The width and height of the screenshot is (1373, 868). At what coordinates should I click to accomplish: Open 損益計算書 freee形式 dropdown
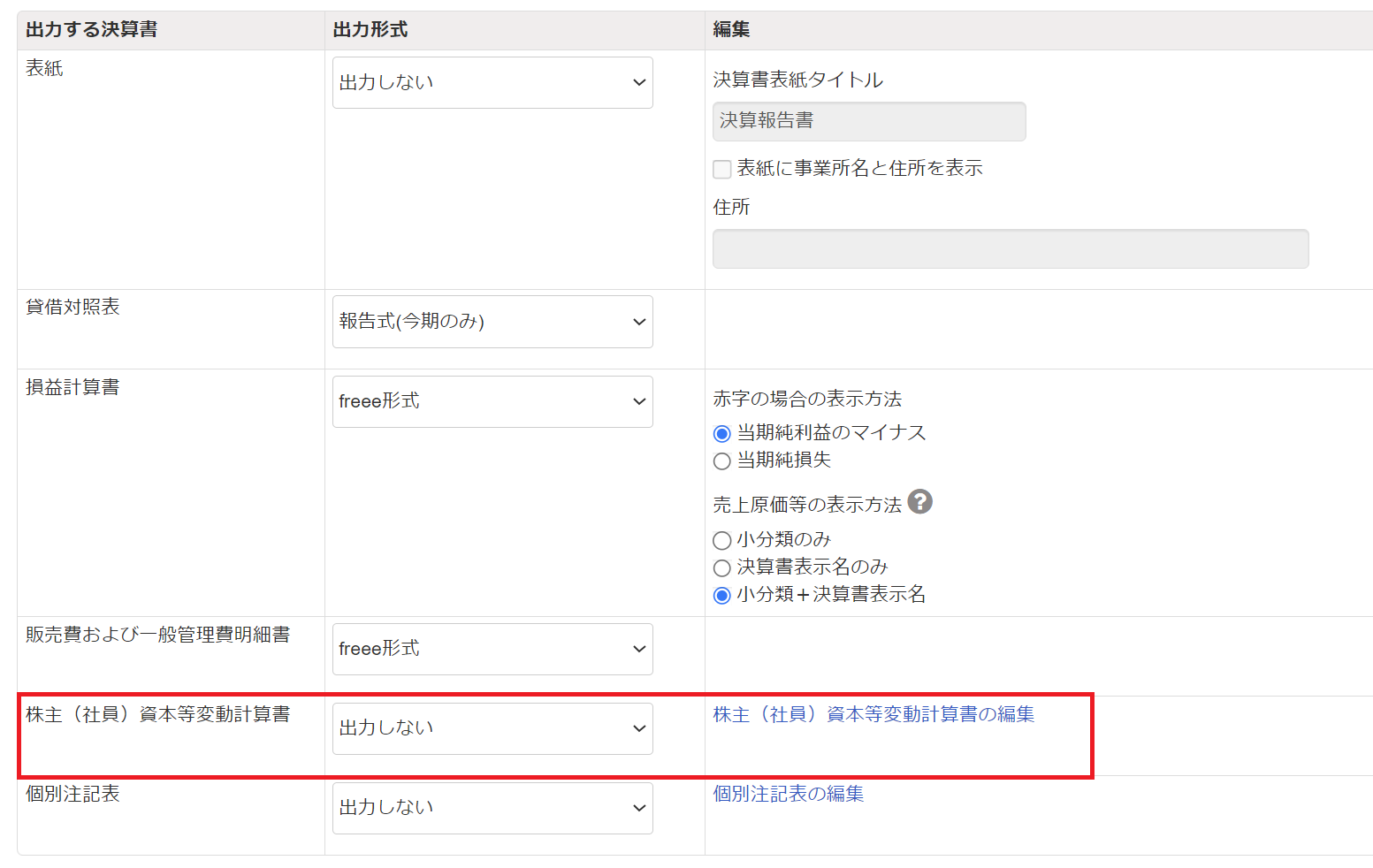pos(492,401)
